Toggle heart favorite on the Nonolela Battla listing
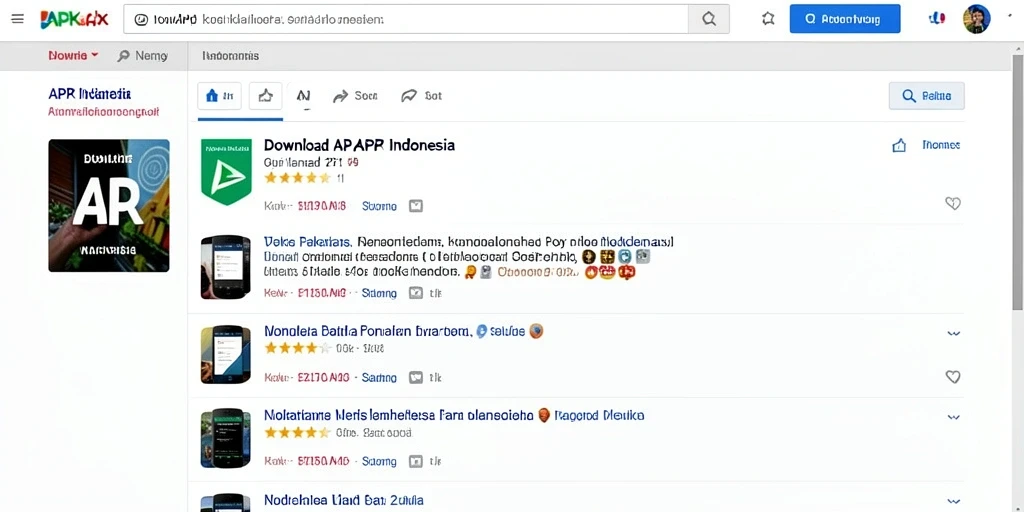 (953, 377)
